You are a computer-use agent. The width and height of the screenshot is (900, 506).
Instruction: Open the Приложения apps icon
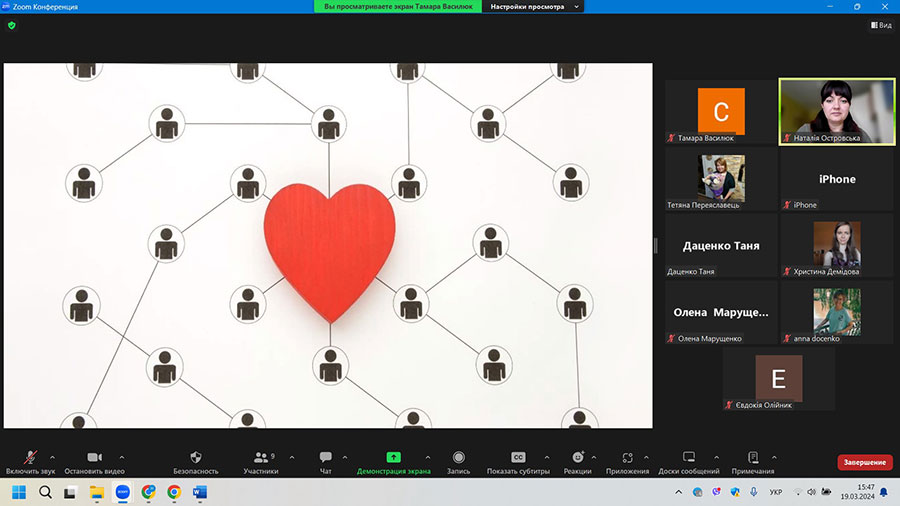coord(627,458)
